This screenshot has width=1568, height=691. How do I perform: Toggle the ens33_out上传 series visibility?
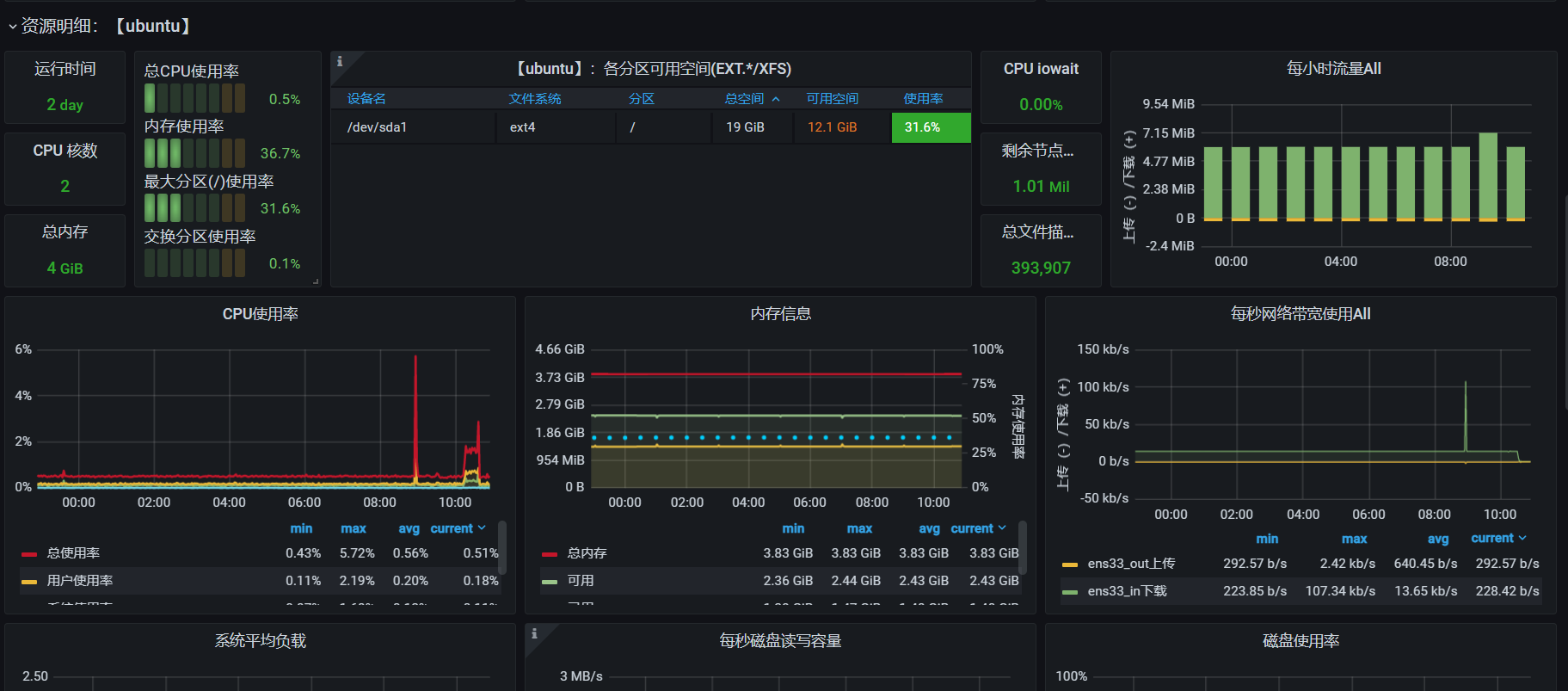tap(1131, 564)
